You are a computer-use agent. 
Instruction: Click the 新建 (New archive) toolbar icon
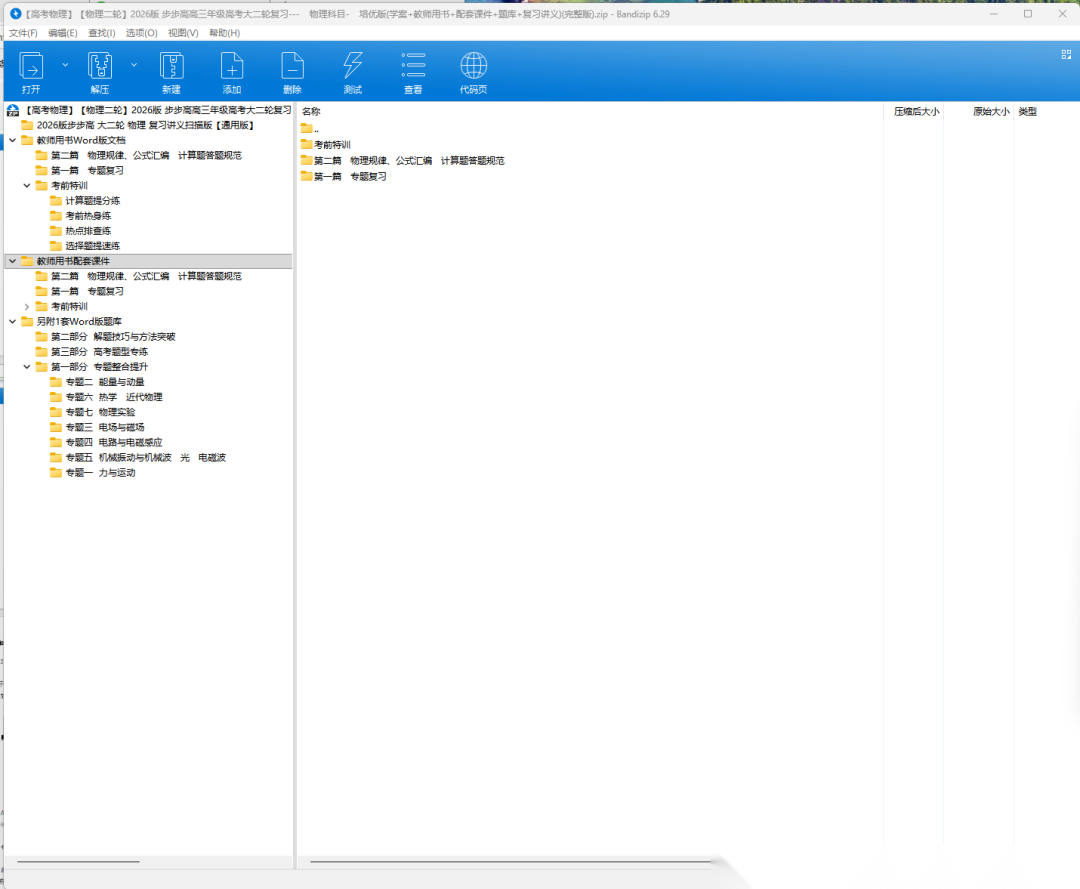(171, 67)
